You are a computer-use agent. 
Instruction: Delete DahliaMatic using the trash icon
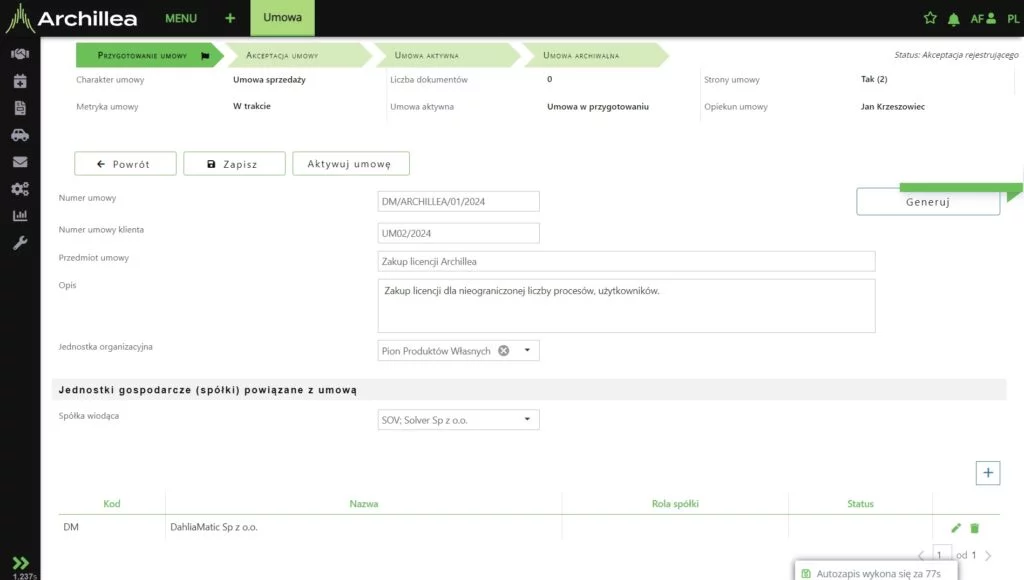coord(975,527)
